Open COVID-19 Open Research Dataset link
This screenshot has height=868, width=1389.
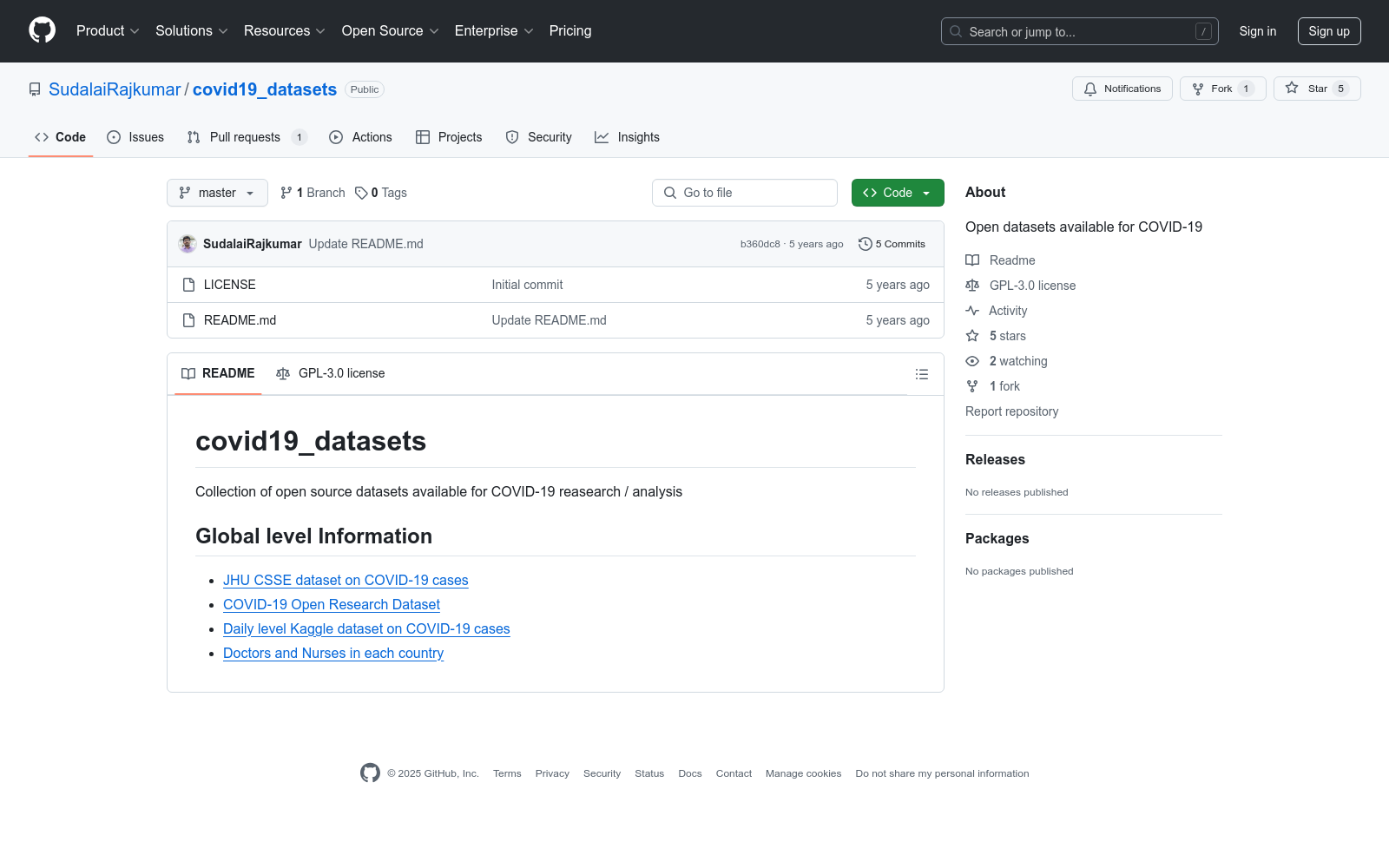[332, 604]
